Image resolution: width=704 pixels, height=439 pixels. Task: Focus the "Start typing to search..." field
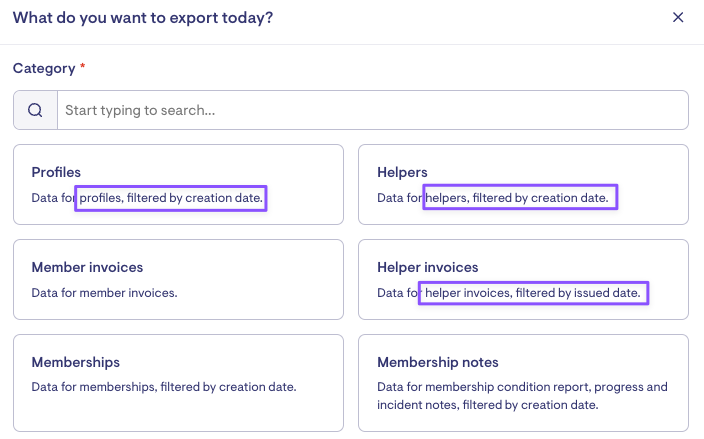tap(372, 110)
